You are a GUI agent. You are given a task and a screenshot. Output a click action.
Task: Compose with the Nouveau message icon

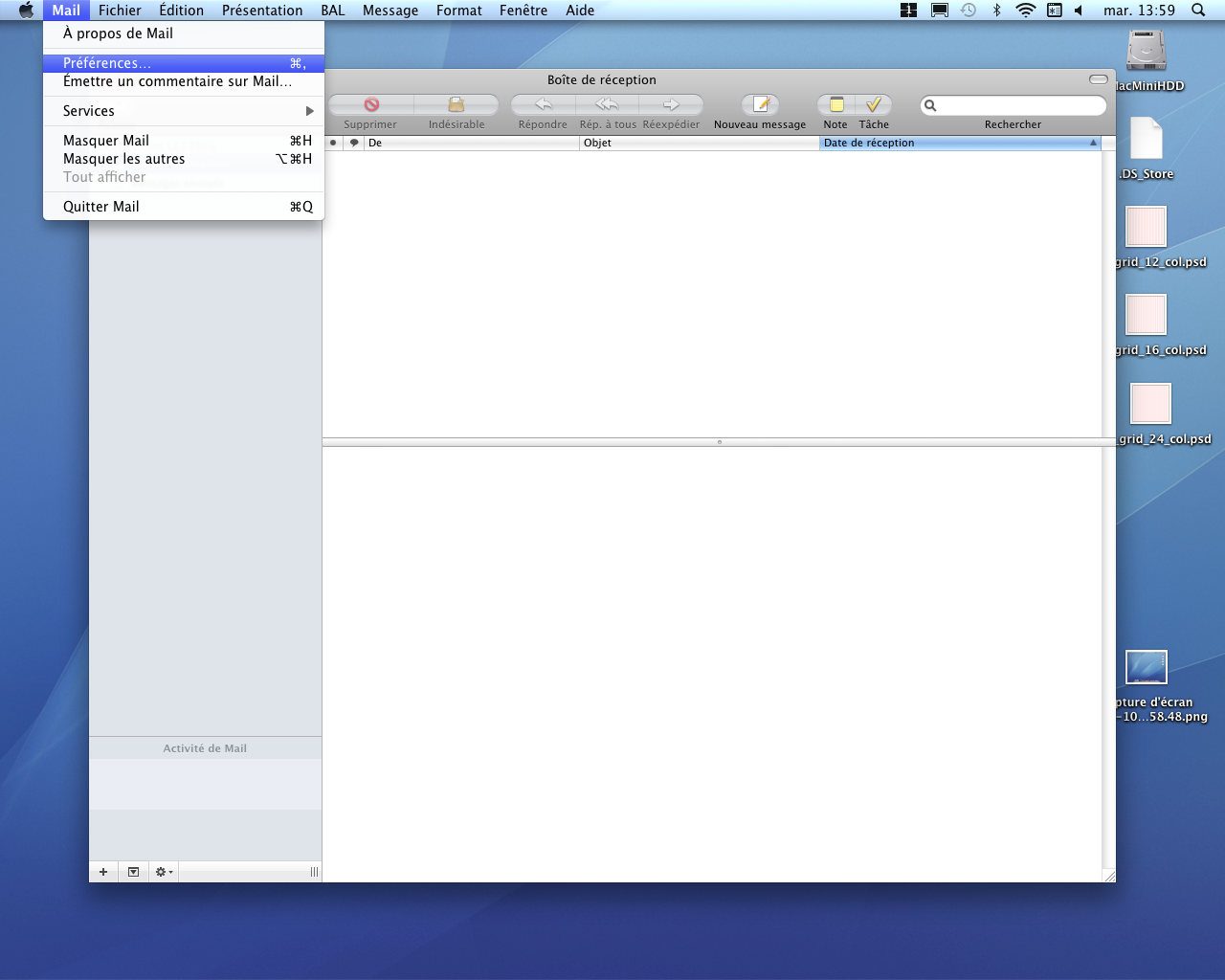click(x=760, y=104)
